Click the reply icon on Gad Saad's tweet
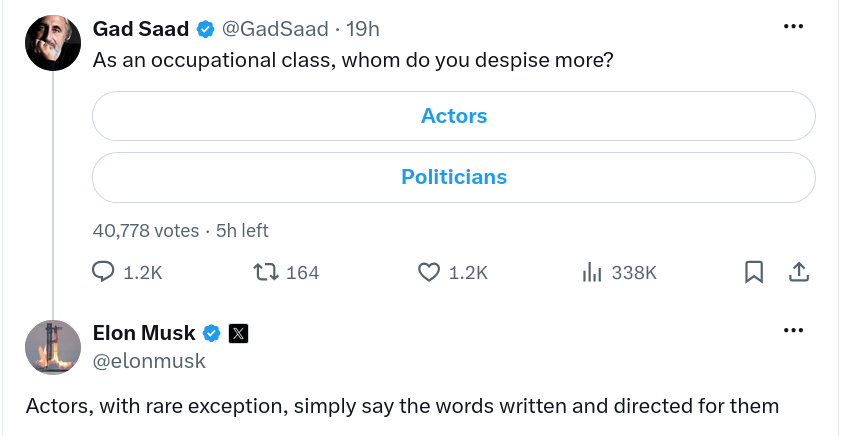The width and height of the screenshot is (841, 436). pos(103,271)
